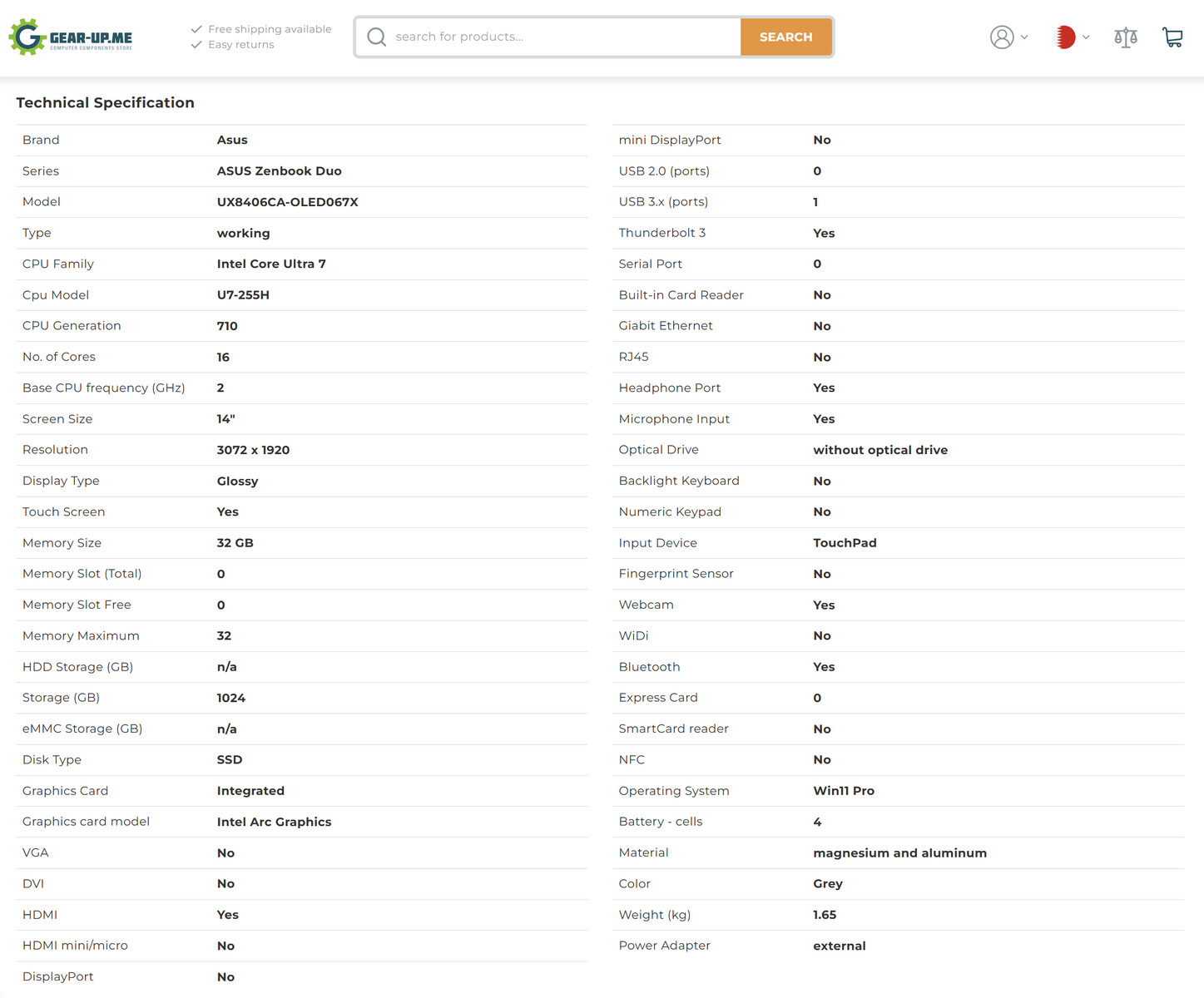Click the VGA row label
Screen dimensions: 1204x998
pyautogui.click(x=36, y=852)
